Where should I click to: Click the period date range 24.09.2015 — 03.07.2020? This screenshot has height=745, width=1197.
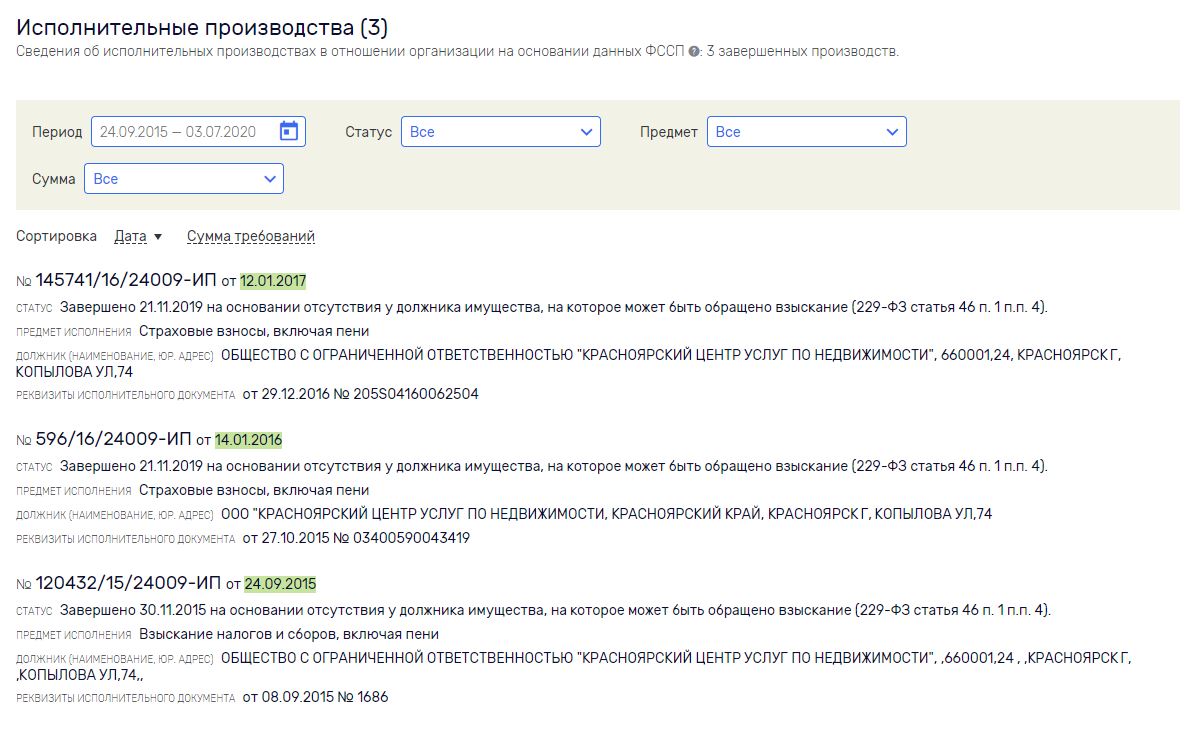pos(178,132)
